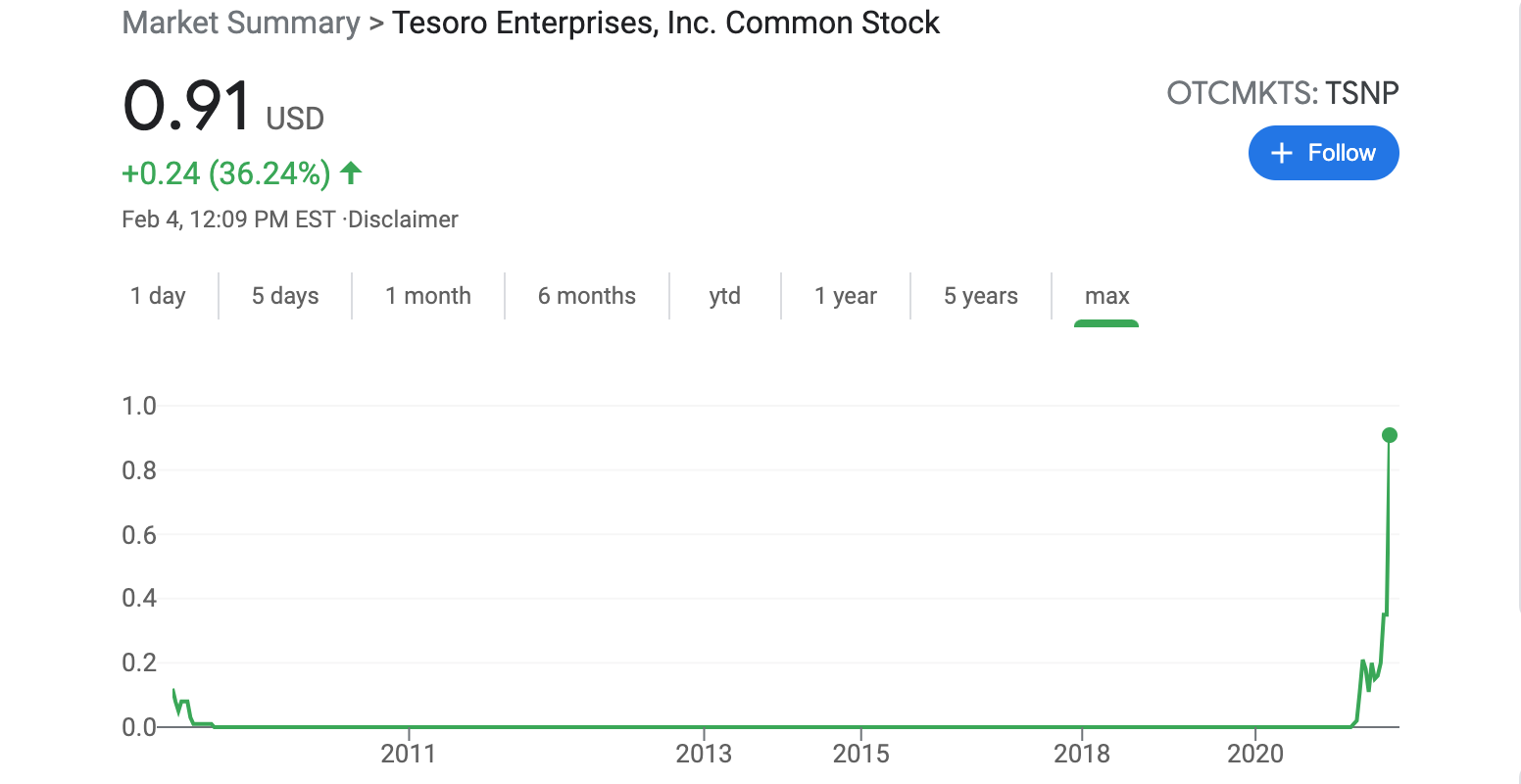Open the Disclaimer link

click(404, 220)
